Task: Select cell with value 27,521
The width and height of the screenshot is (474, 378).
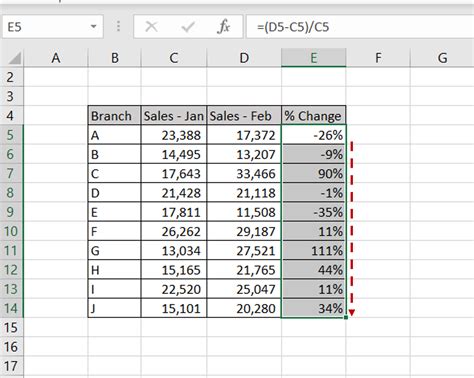Action: (x=244, y=250)
